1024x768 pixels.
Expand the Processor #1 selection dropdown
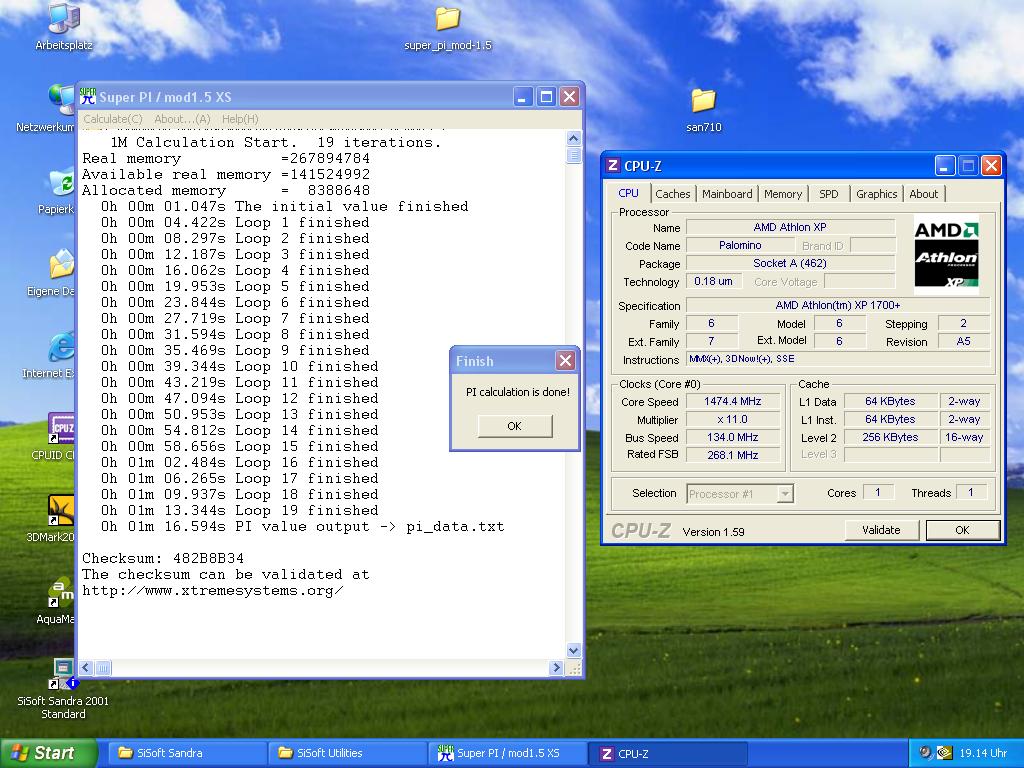pos(785,494)
